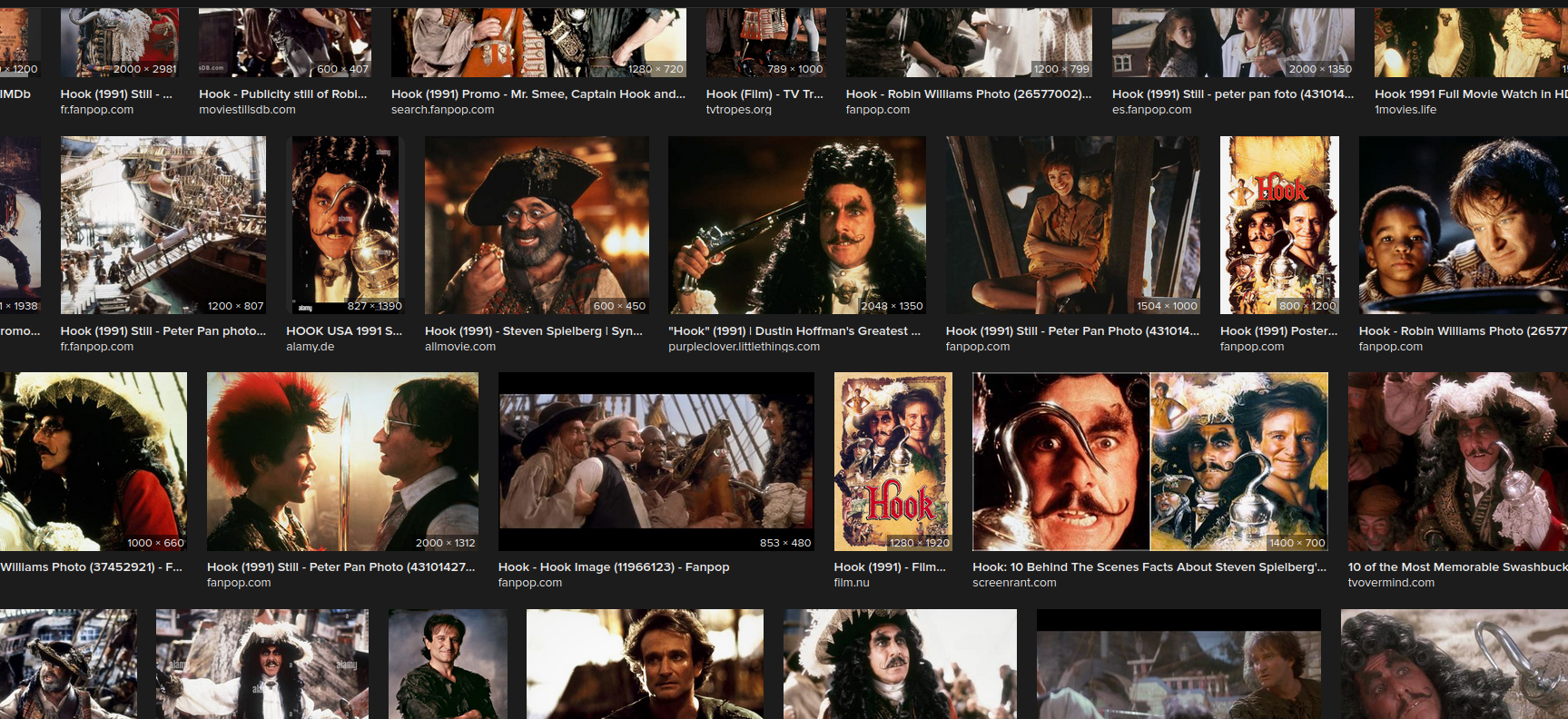Visit the 1movies.life source link
This screenshot has width=1568, height=719.
pyautogui.click(x=1405, y=109)
